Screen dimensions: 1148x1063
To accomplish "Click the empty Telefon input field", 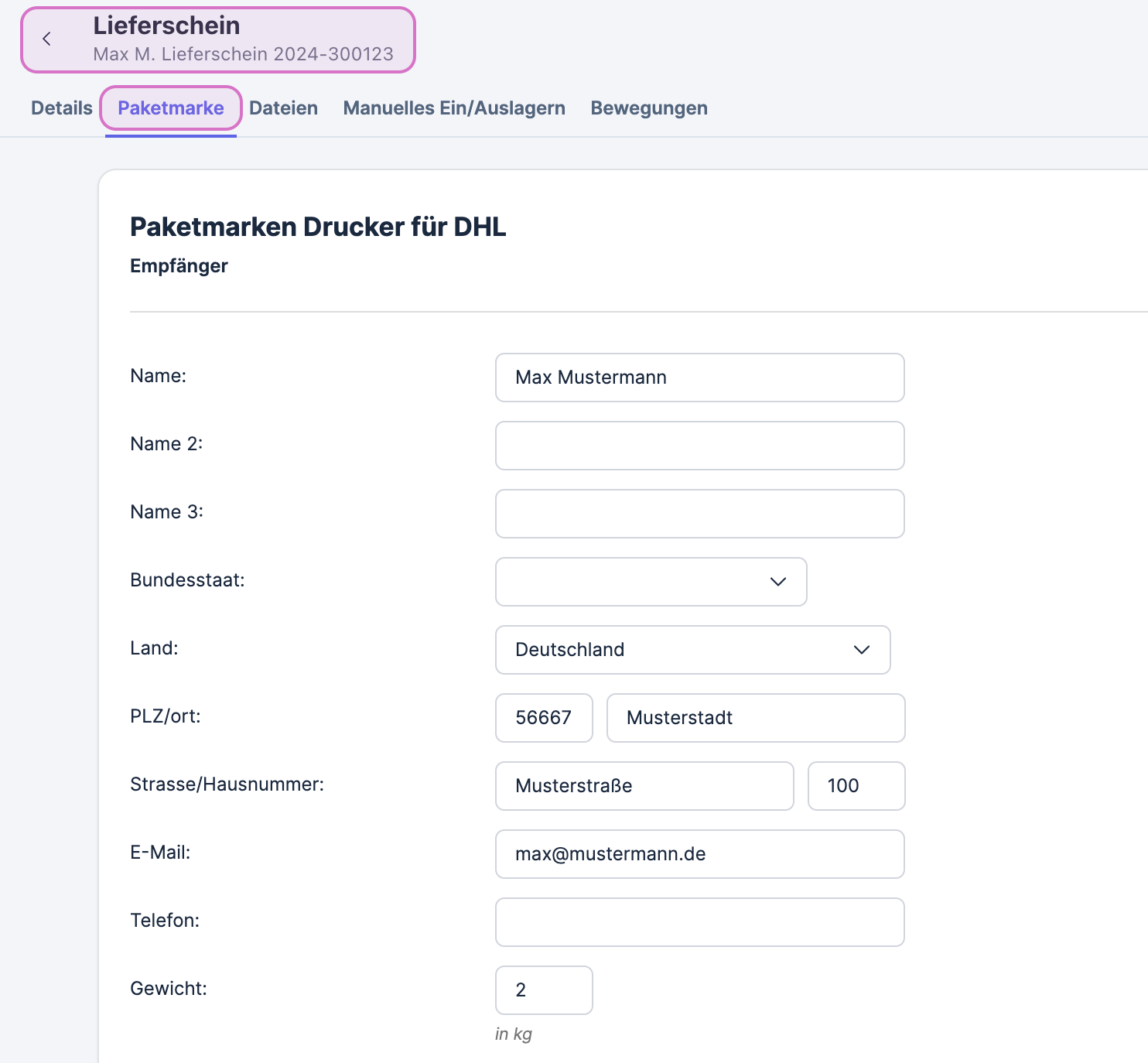I will (x=699, y=922).
